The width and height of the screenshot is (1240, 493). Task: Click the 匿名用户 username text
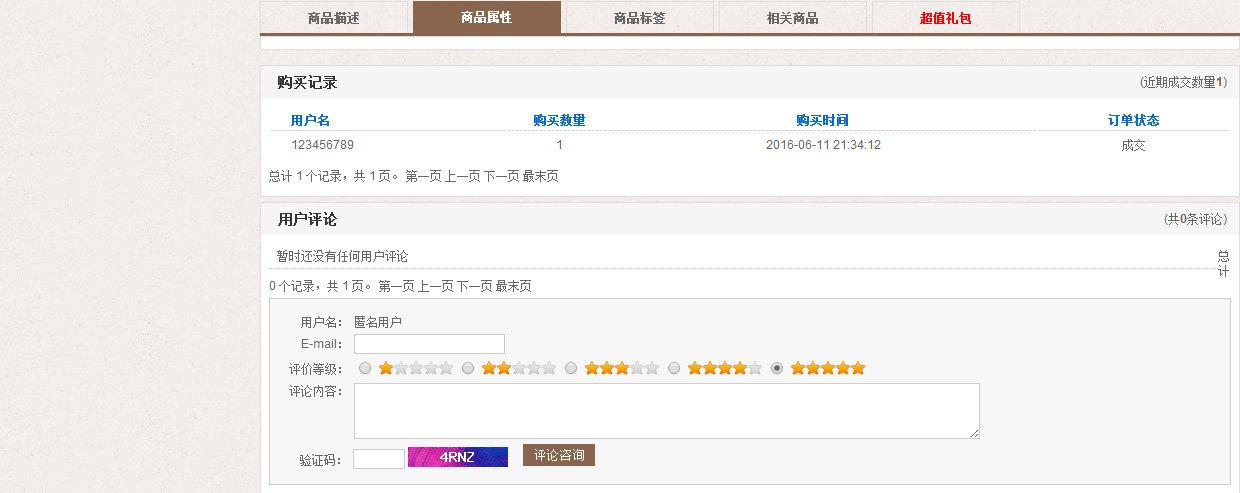(378, 322)
